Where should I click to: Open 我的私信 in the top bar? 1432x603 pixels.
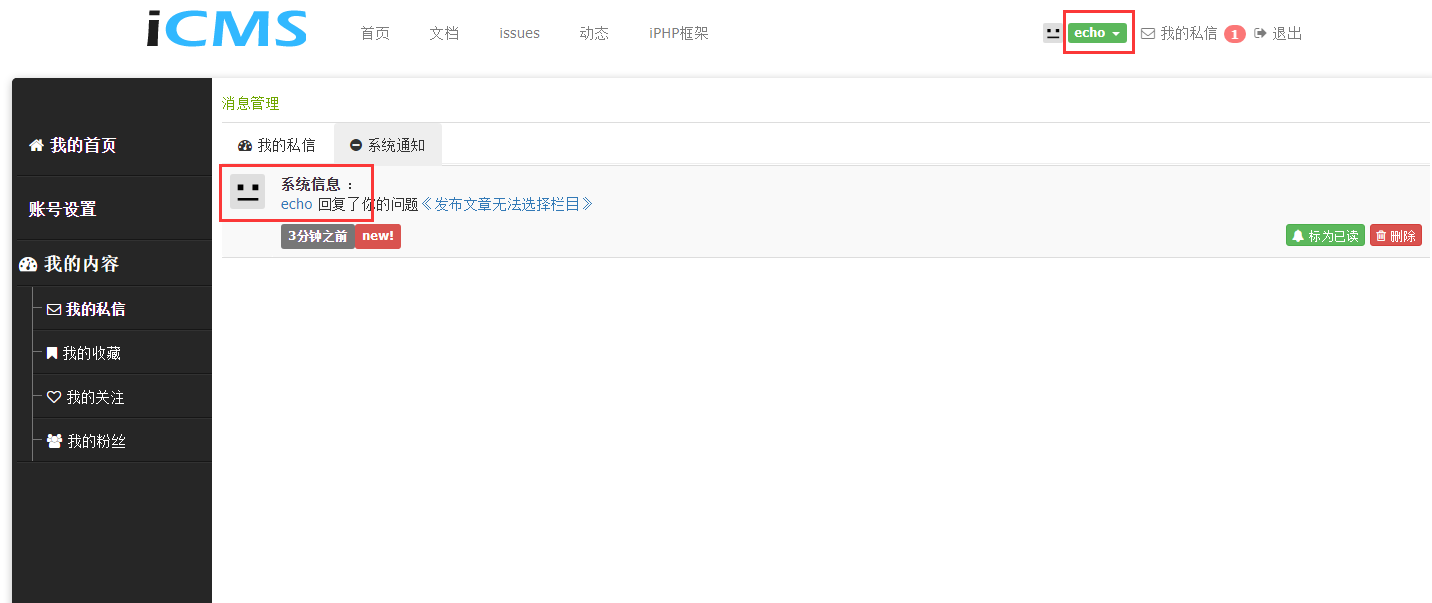coord(1188,33)
